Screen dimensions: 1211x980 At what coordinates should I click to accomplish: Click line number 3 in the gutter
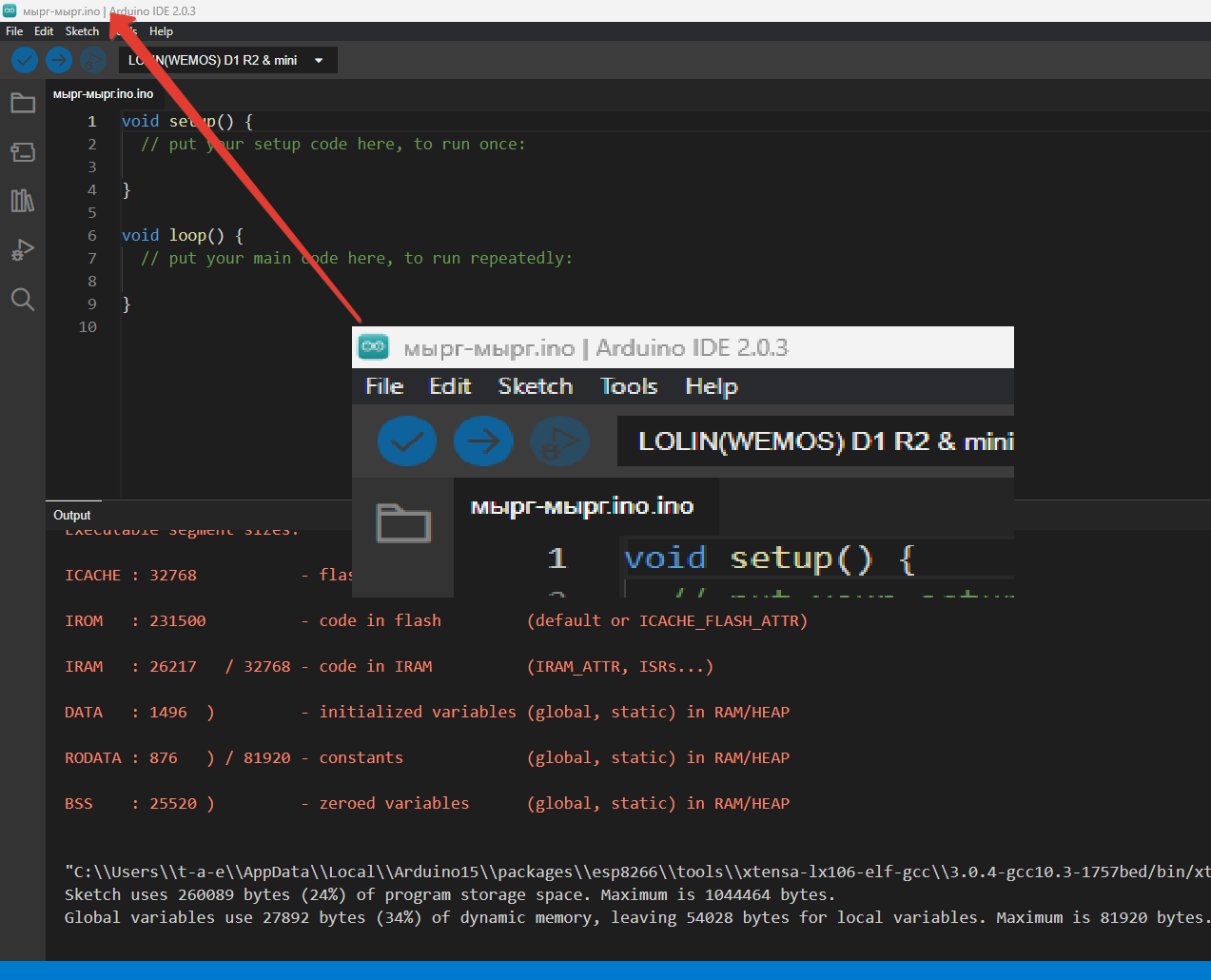(92, 167)
